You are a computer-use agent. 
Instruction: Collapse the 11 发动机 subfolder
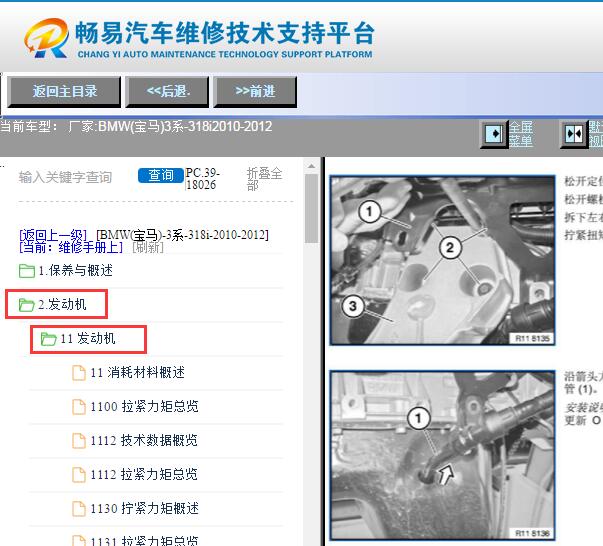point(88,338)
